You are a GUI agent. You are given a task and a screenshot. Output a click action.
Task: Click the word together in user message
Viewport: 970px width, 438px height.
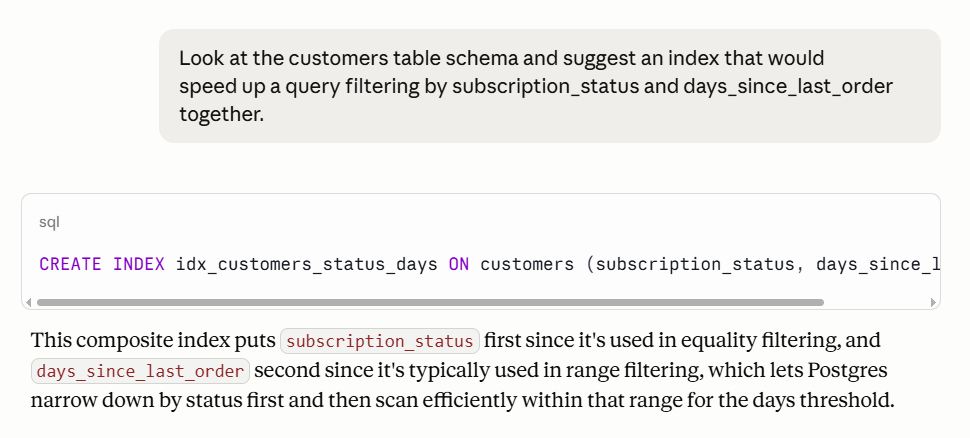(221, 114)
